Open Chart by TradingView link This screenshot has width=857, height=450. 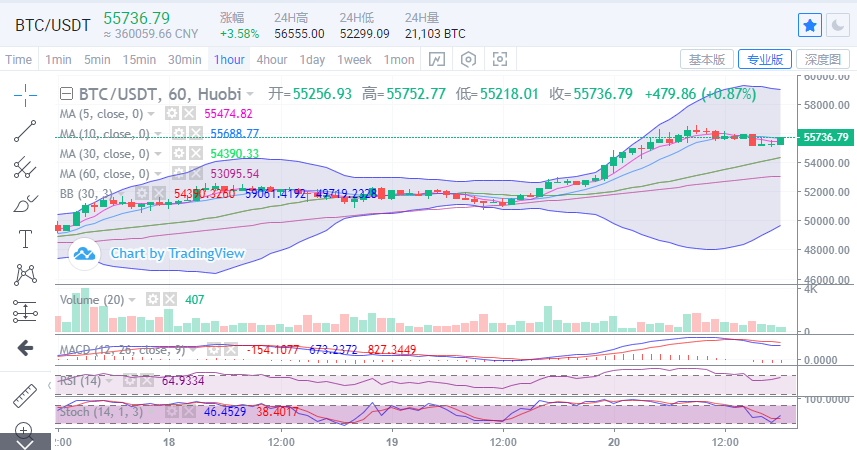pyautogui.click(x=178, y=253)
